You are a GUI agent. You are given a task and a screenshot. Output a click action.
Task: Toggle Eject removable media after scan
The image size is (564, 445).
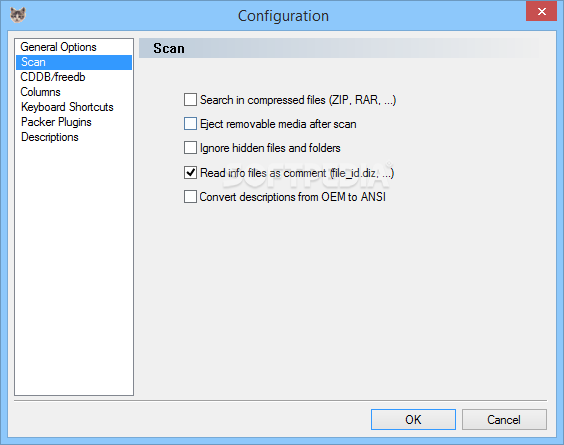pyautogui.click(x=190, y=124)
